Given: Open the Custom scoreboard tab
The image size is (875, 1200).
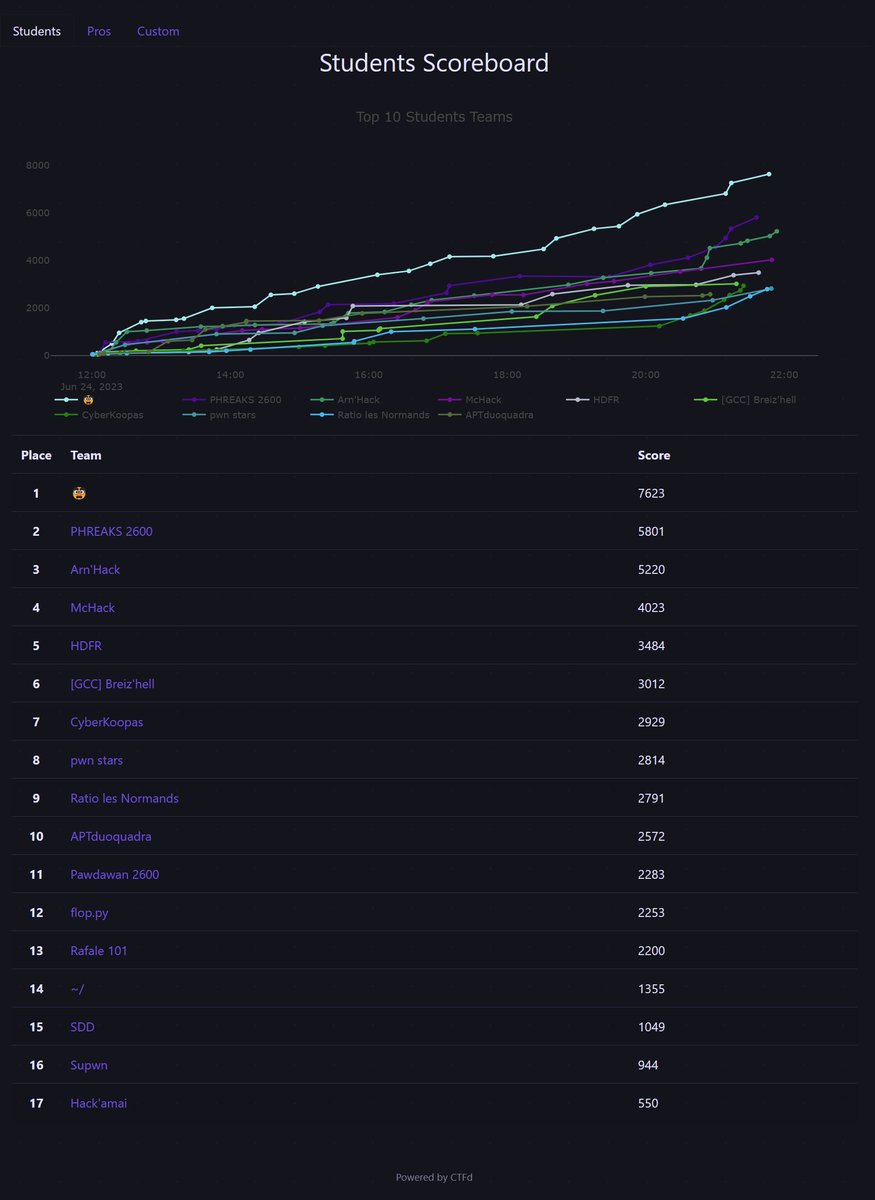Looking at the screenshot, I should tap(158, 31).
